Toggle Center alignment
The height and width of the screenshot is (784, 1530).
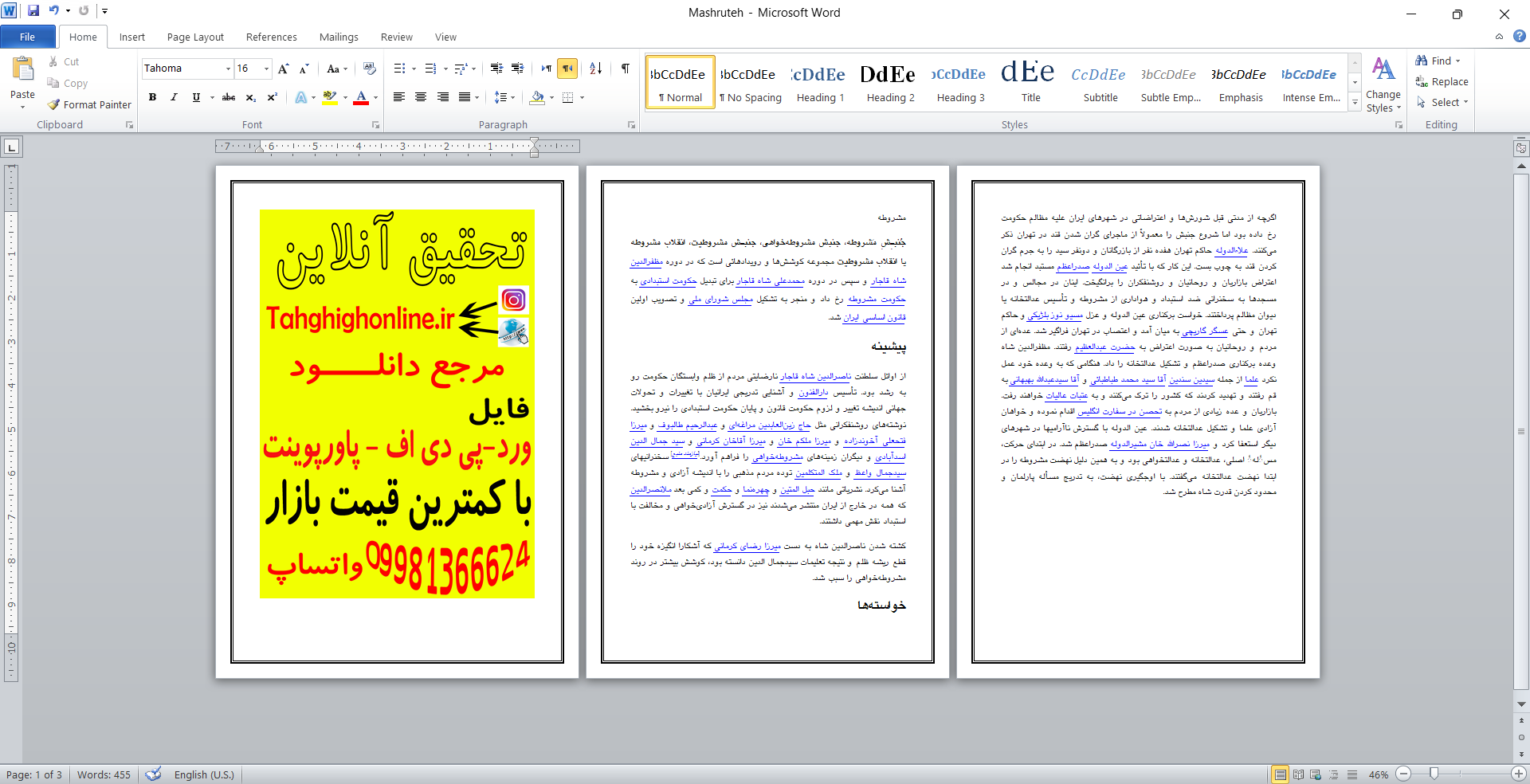(x=421, y=97)
